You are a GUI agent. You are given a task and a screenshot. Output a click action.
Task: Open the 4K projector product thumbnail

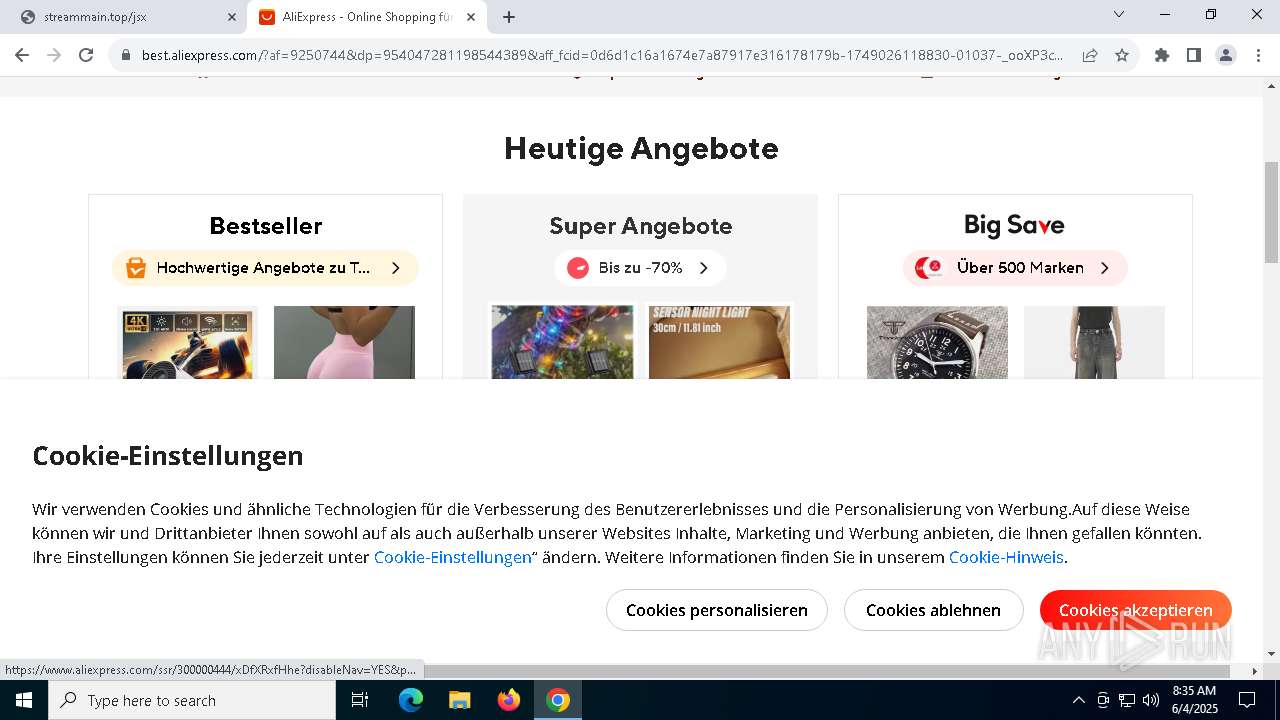pos(187,343)
